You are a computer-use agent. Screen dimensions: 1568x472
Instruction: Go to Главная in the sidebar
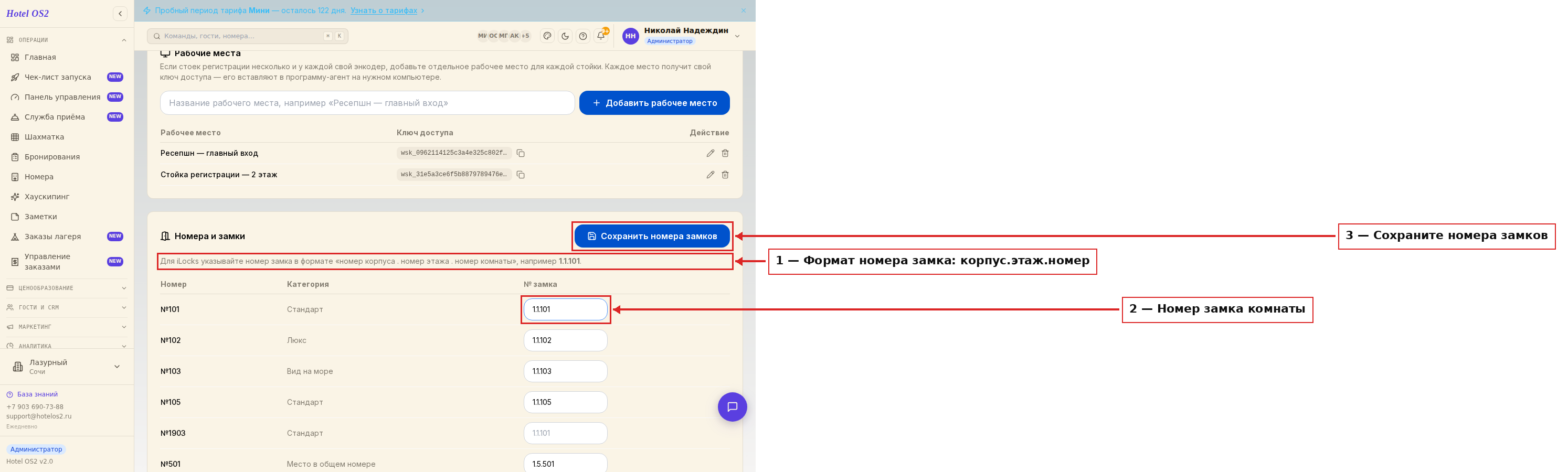click(67, 57)
